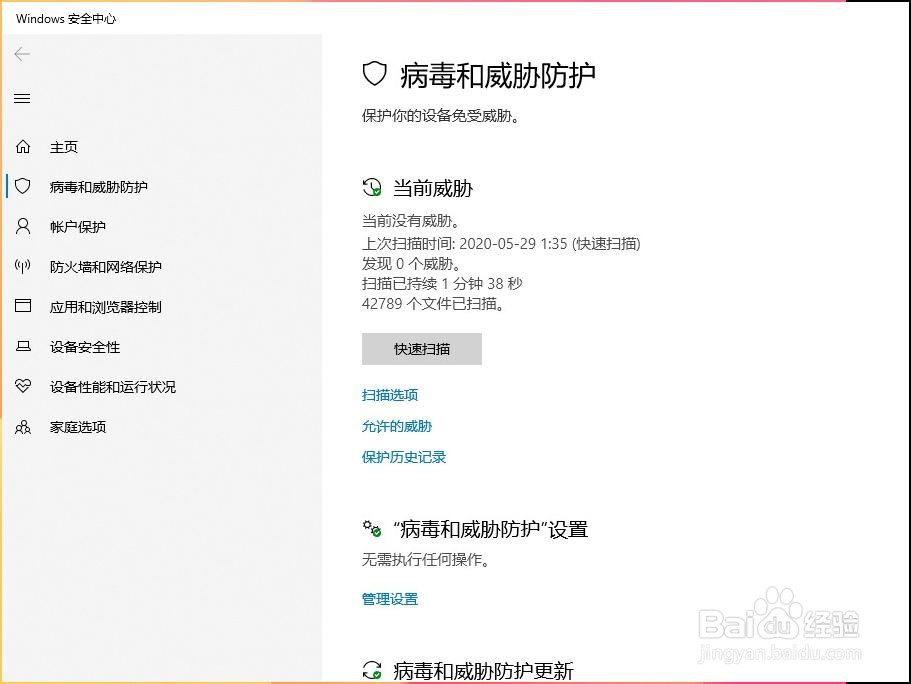Image resolution: width=911 pixels, height=684 pixels.
Task: Click the "病毒和威胁防护"设置 heading
Action: point(491,529)
